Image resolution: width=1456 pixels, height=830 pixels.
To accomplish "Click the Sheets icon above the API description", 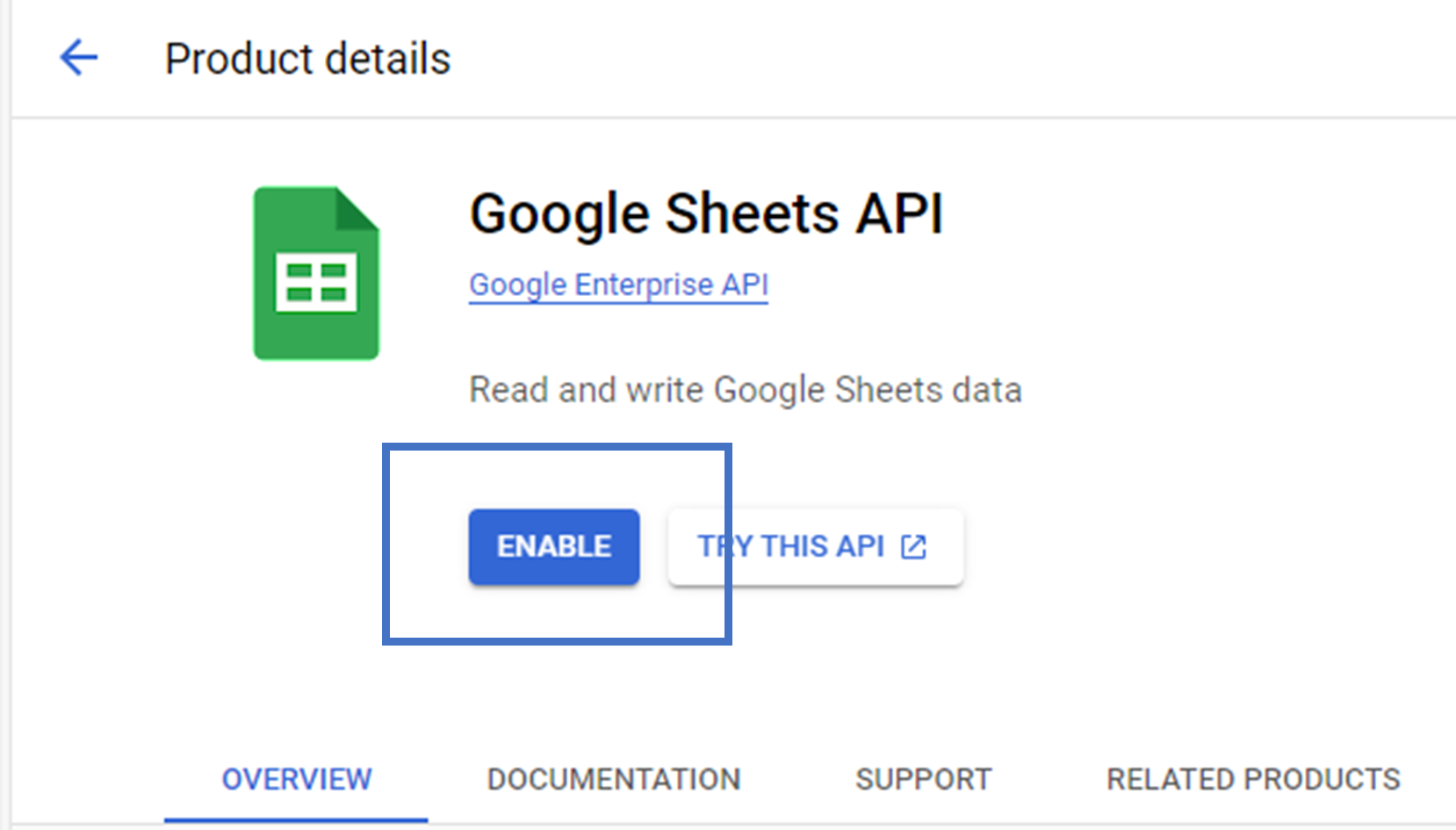I will [x=315, y=271].
